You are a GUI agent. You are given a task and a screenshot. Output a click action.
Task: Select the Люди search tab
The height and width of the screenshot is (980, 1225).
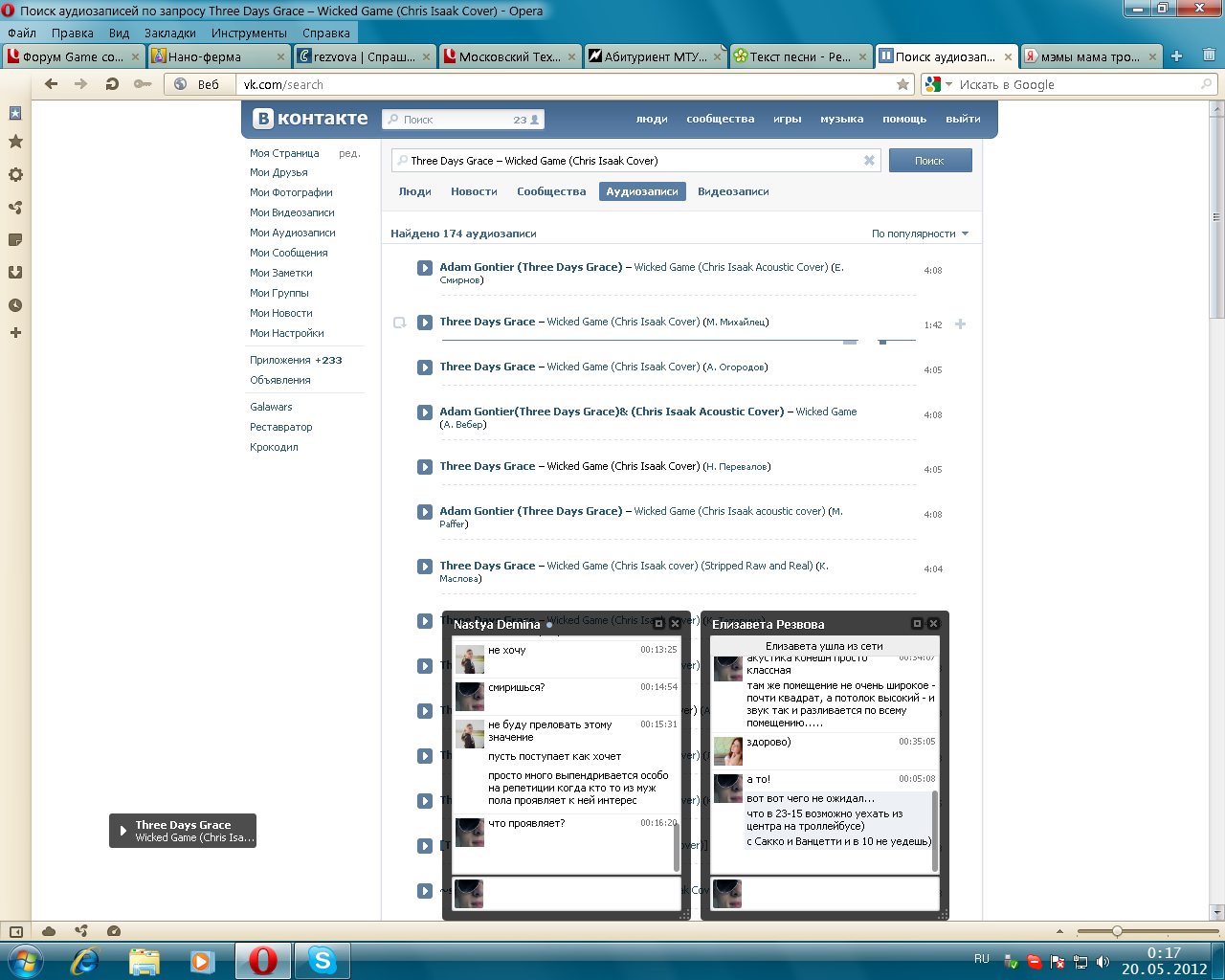[x=414, y=191]
